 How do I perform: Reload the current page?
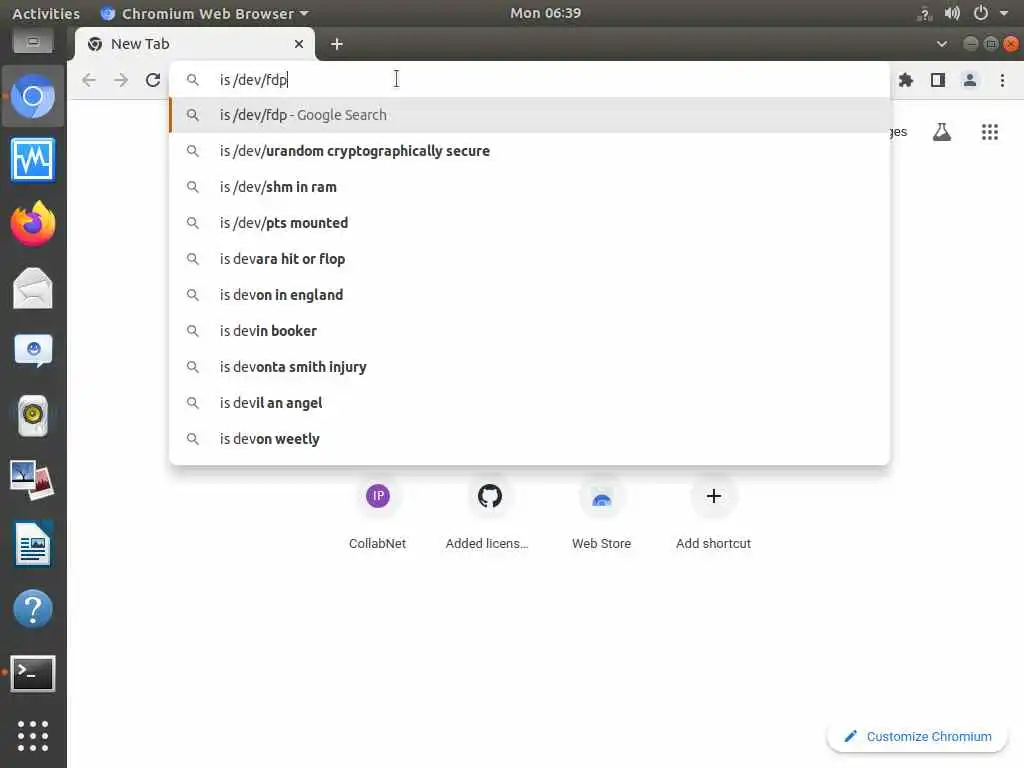pyautogui.click(x=153, y=80)
